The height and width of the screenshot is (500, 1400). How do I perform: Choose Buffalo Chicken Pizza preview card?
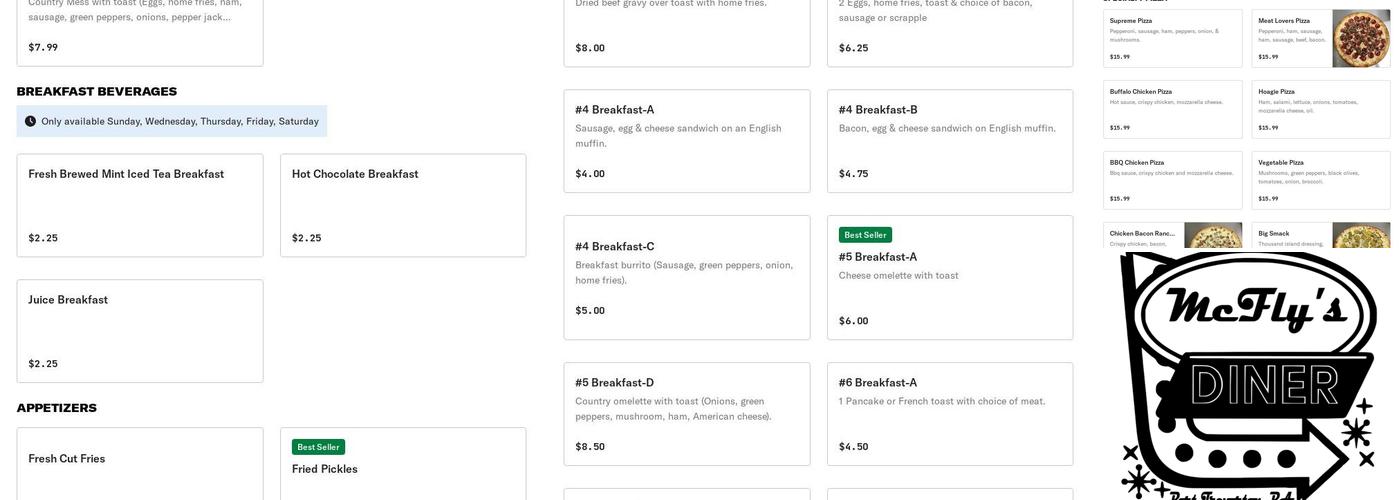click(1173, 109)
